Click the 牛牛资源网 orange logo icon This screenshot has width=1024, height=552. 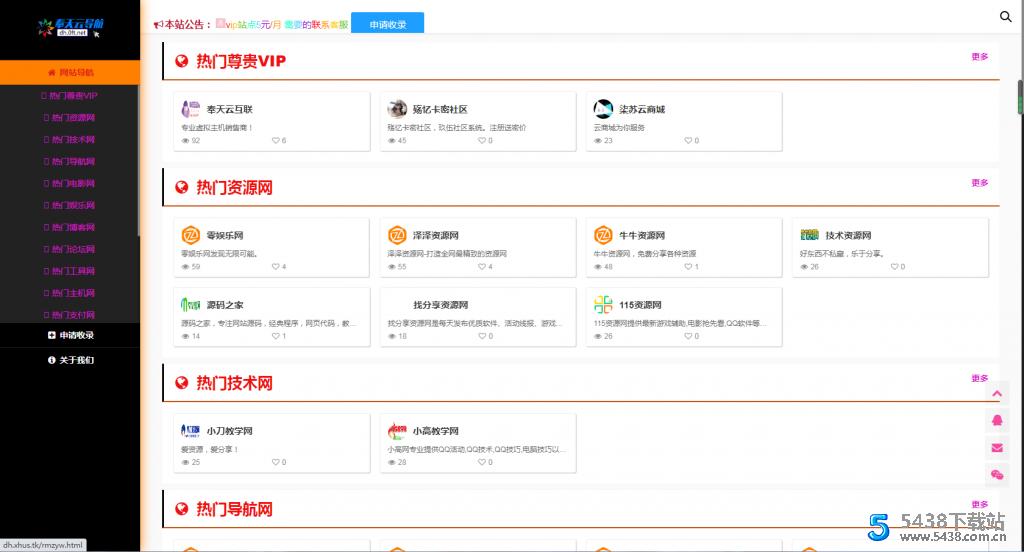(x=603, y=235)
